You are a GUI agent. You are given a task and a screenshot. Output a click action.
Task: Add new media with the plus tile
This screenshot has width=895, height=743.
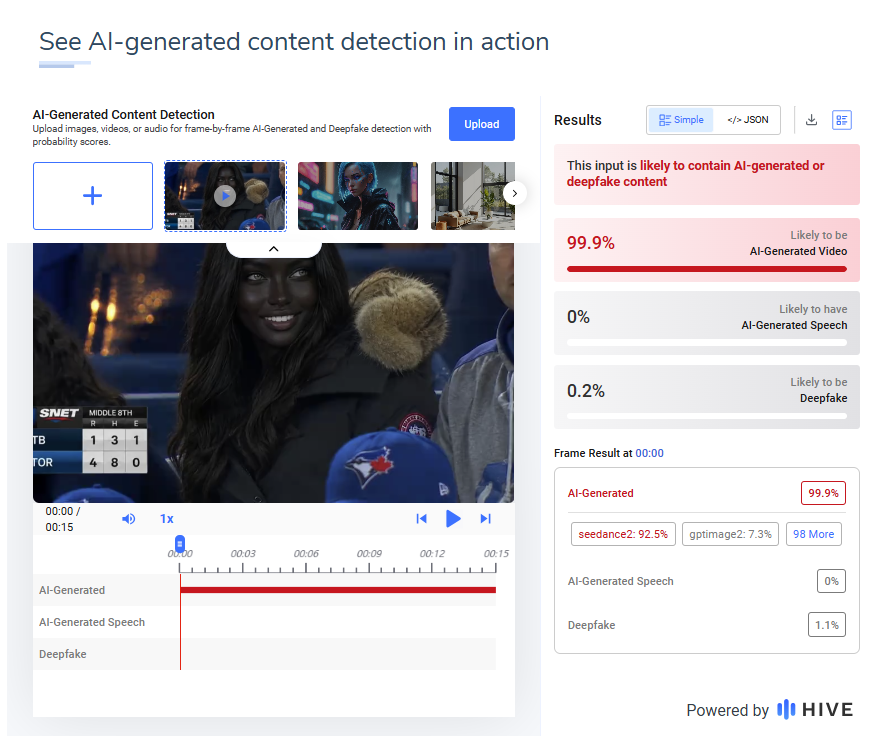(x=92, y=196)
